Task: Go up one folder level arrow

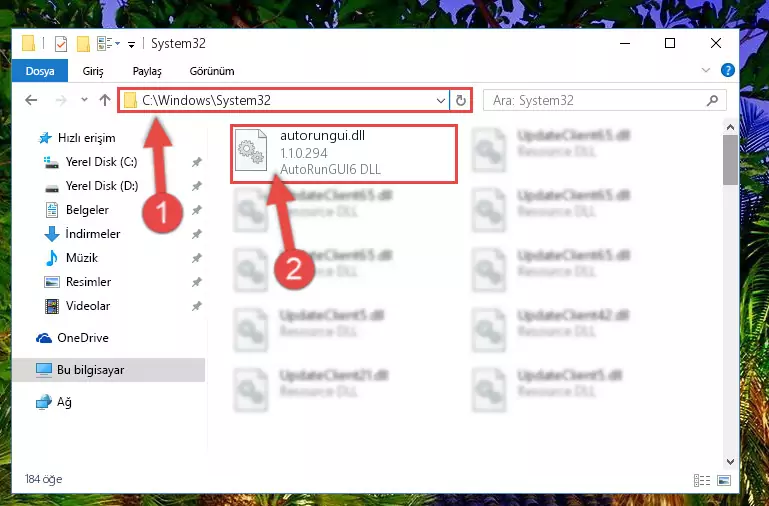Action: (104, 101)
